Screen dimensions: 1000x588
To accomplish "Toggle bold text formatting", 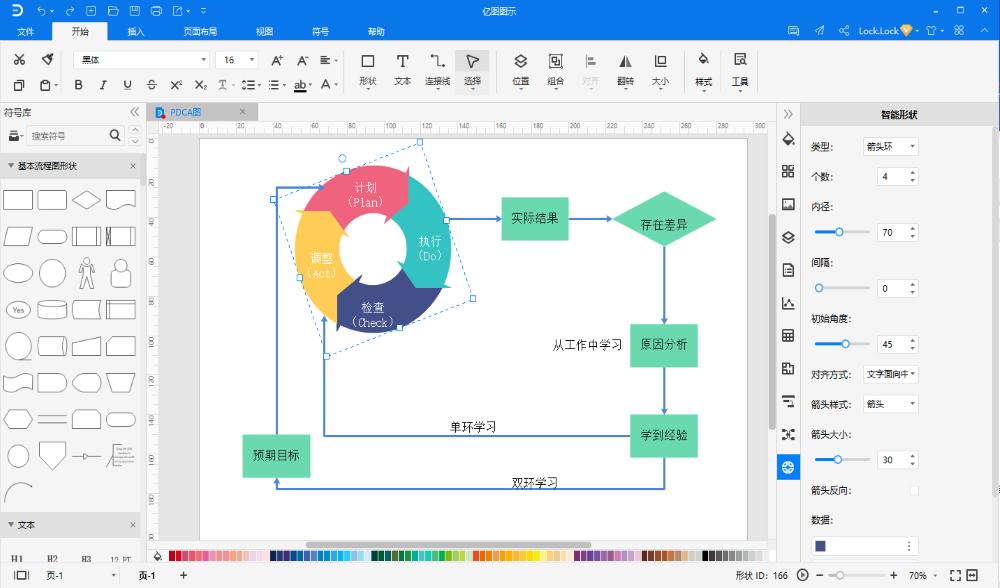I will (81, 85).
